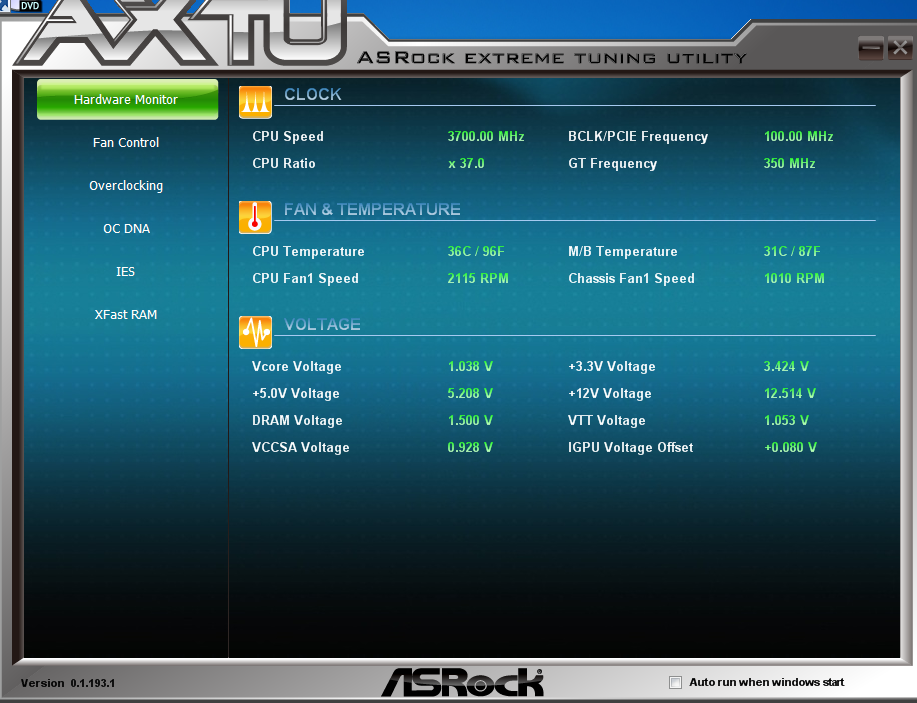
Task: Open the OC DNA section
Action: [126, 229]
